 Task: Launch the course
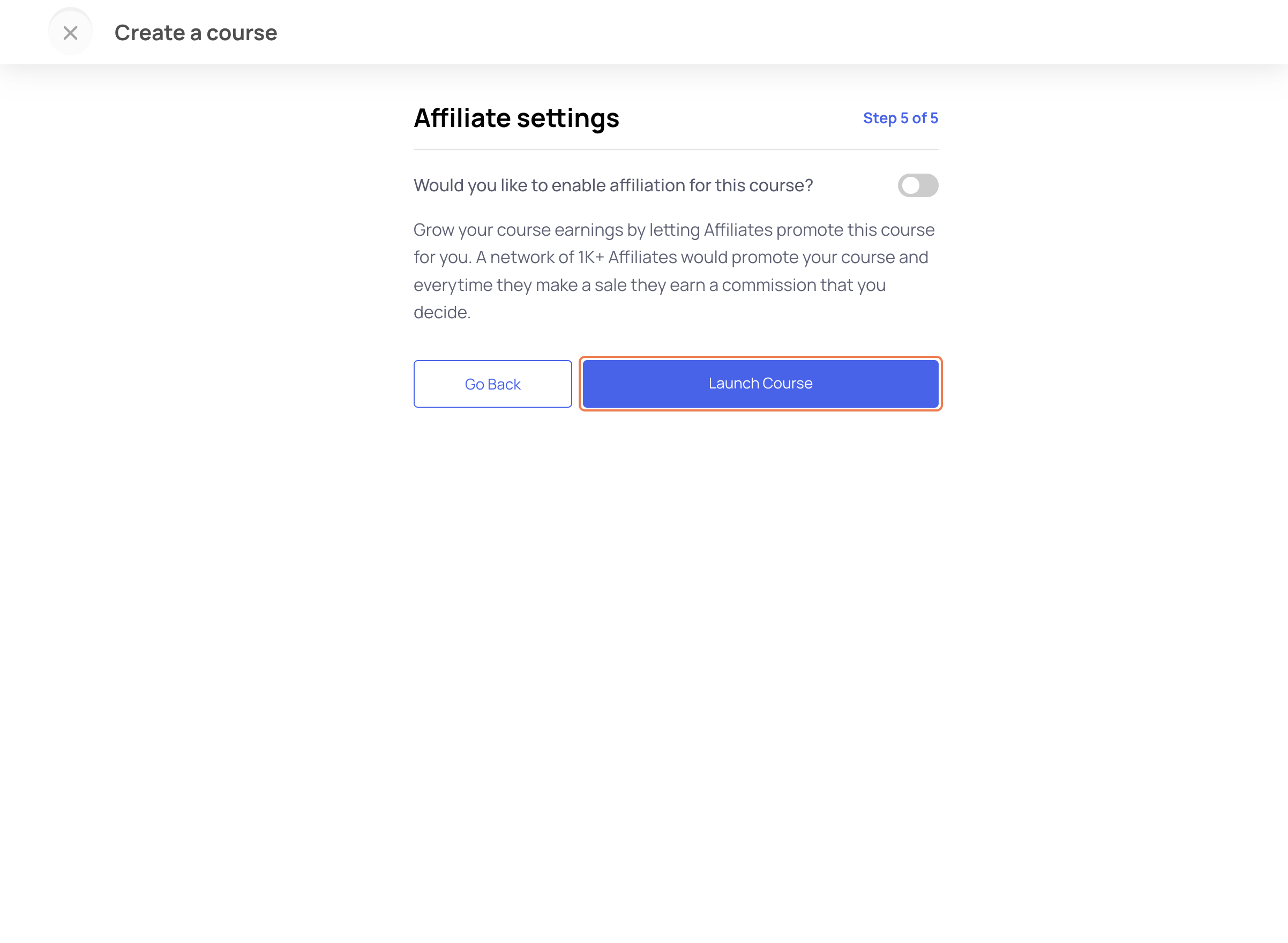pyautogui.click(x=760, y=384)
